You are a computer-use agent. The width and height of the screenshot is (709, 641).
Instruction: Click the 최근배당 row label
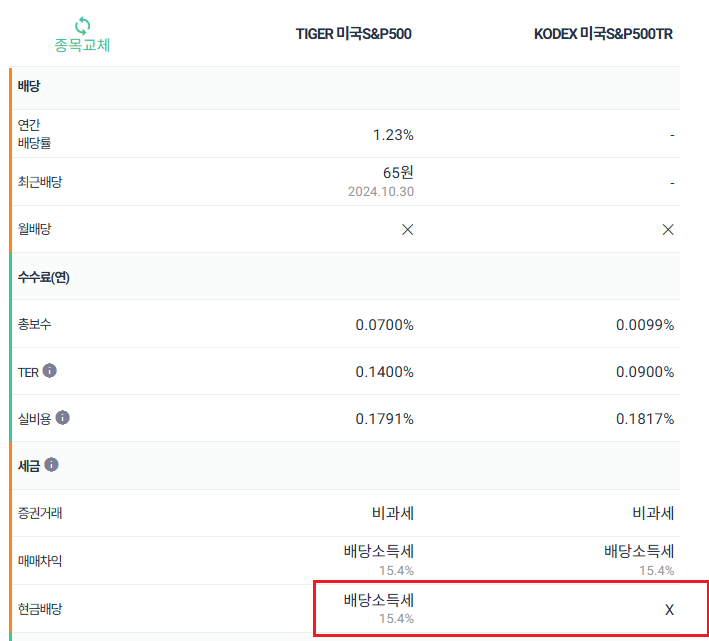[40, 182]
